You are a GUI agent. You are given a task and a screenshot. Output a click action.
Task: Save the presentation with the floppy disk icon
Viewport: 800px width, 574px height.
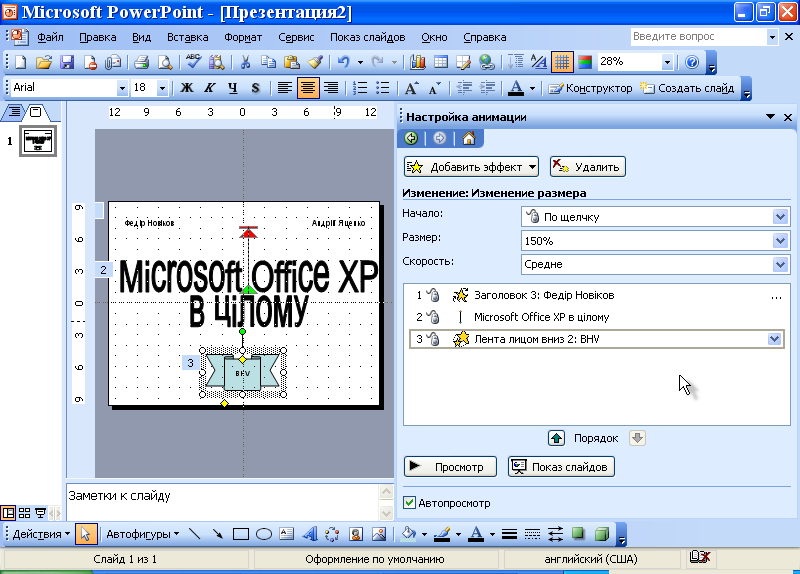(x=67, y=62)
